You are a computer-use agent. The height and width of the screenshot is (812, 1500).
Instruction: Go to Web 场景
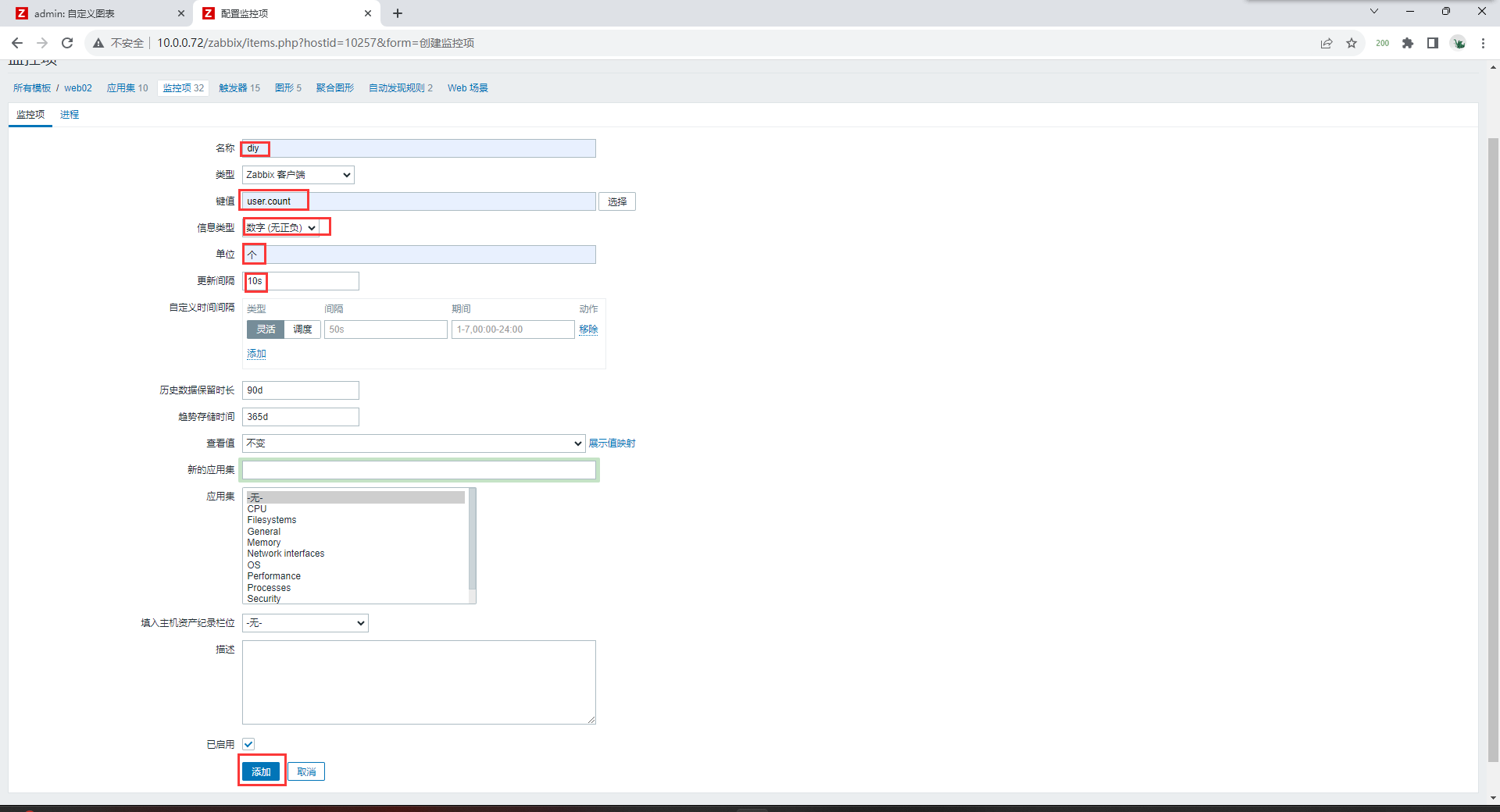tap(468, 88)
